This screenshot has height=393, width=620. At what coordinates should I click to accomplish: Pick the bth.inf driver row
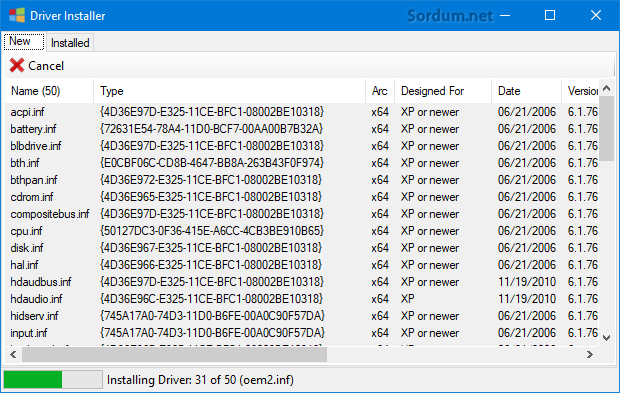(302, 163)
